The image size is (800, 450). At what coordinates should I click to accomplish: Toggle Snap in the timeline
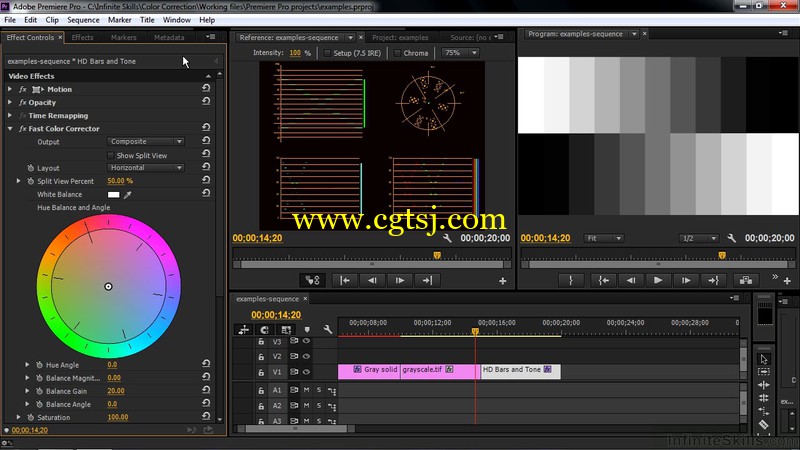point(264,330)
